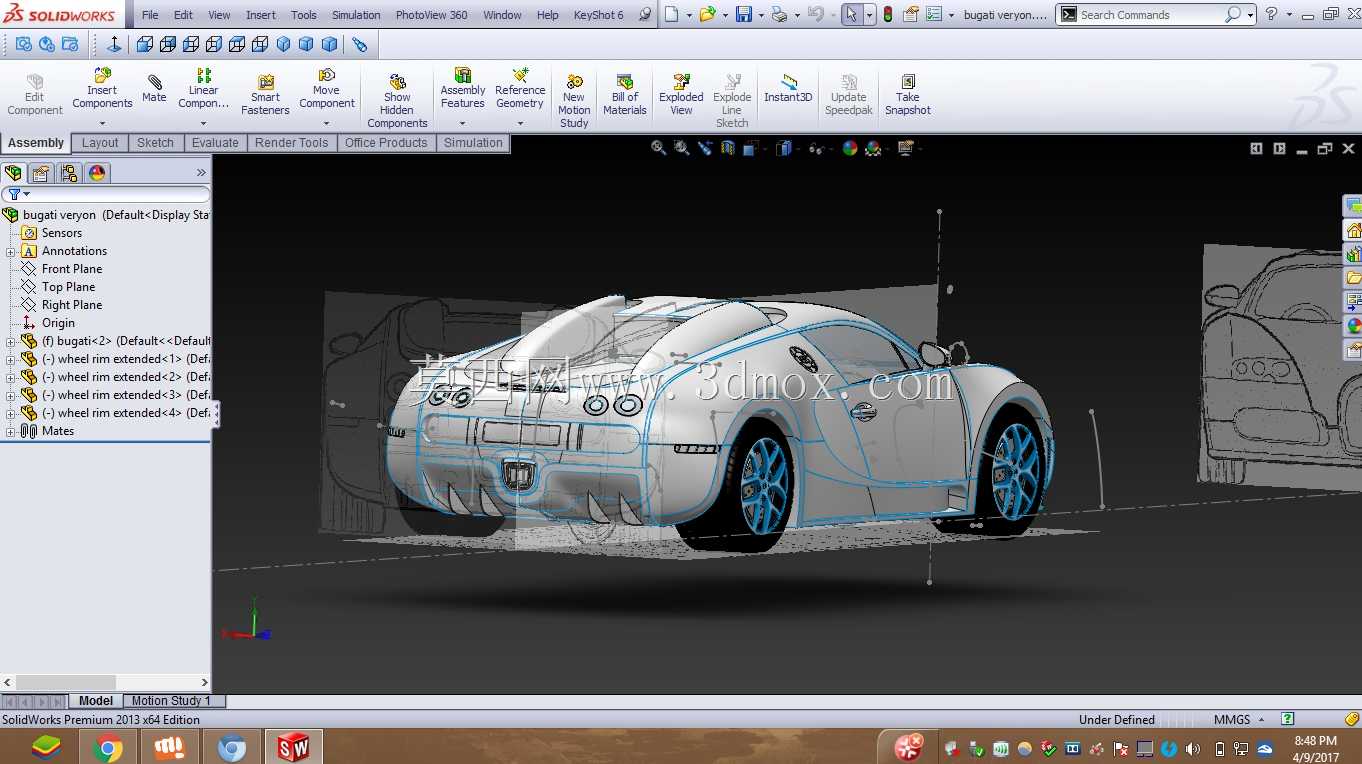
Task: Expand wheel rim extended<1> node
Action: click(x=11, y=359)
